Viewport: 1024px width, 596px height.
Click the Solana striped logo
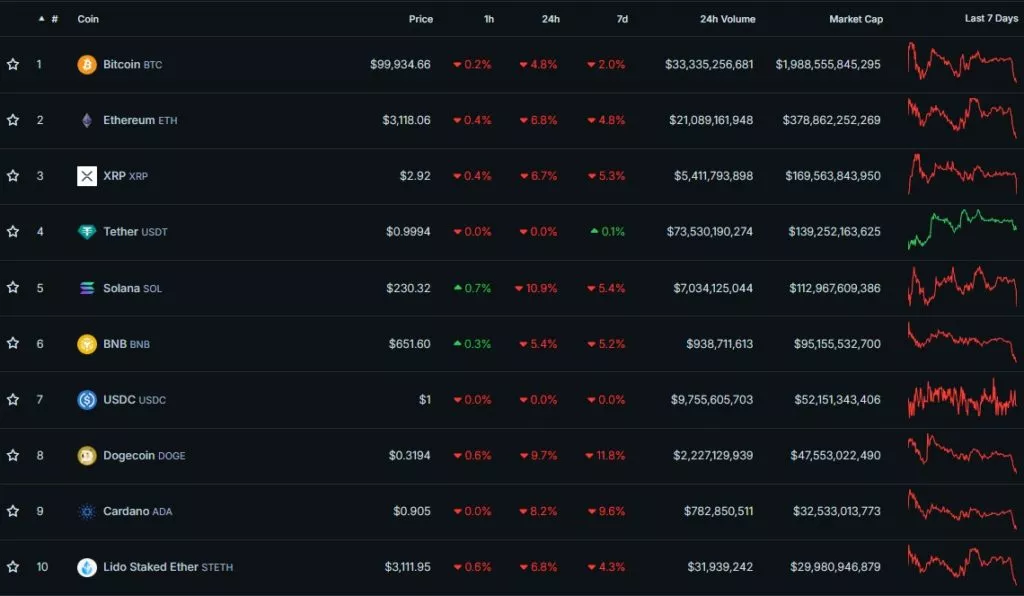coord(87,288)
